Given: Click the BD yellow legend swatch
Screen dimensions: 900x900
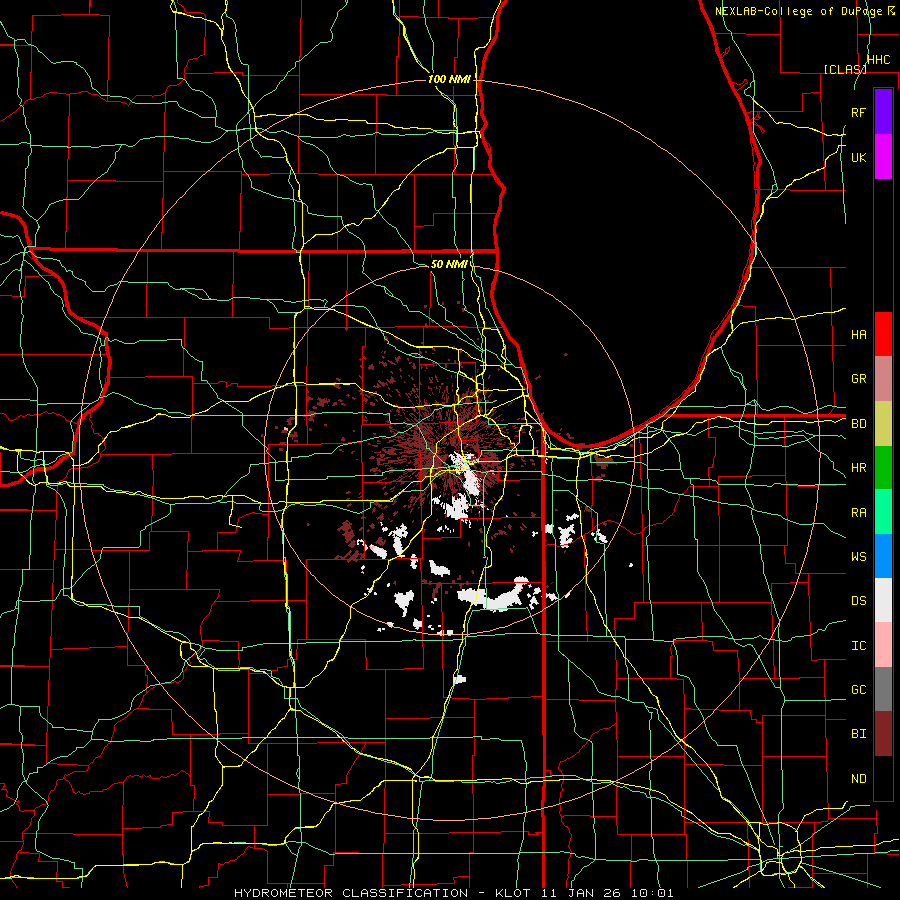Looking at the screenshot, I should pyautogui.click(x=883, y=424).
